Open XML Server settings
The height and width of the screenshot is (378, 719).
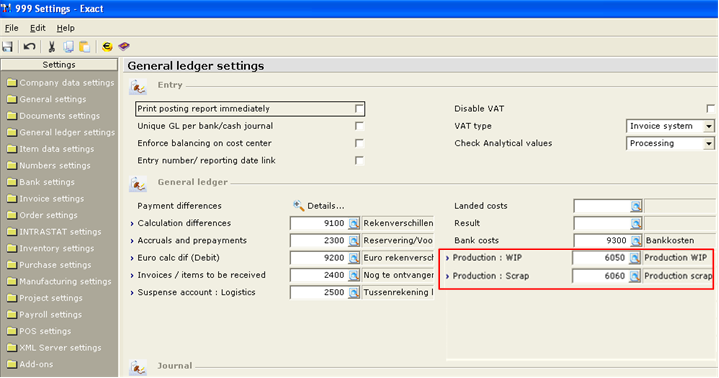pos(54,348)
